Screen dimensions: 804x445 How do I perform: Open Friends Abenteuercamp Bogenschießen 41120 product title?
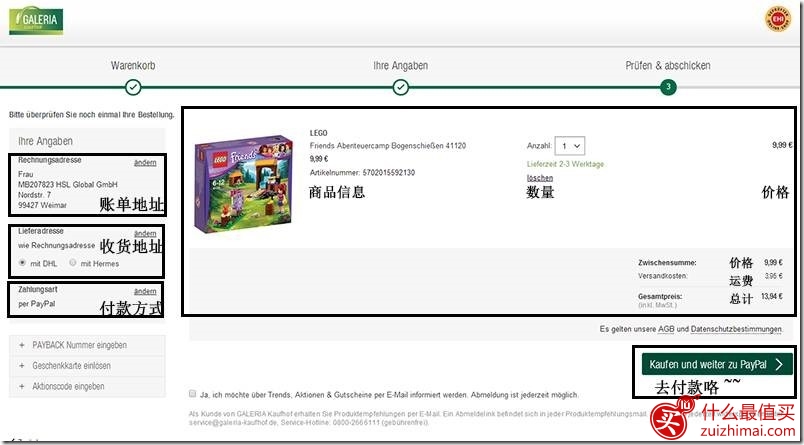(x=388, y=146)
